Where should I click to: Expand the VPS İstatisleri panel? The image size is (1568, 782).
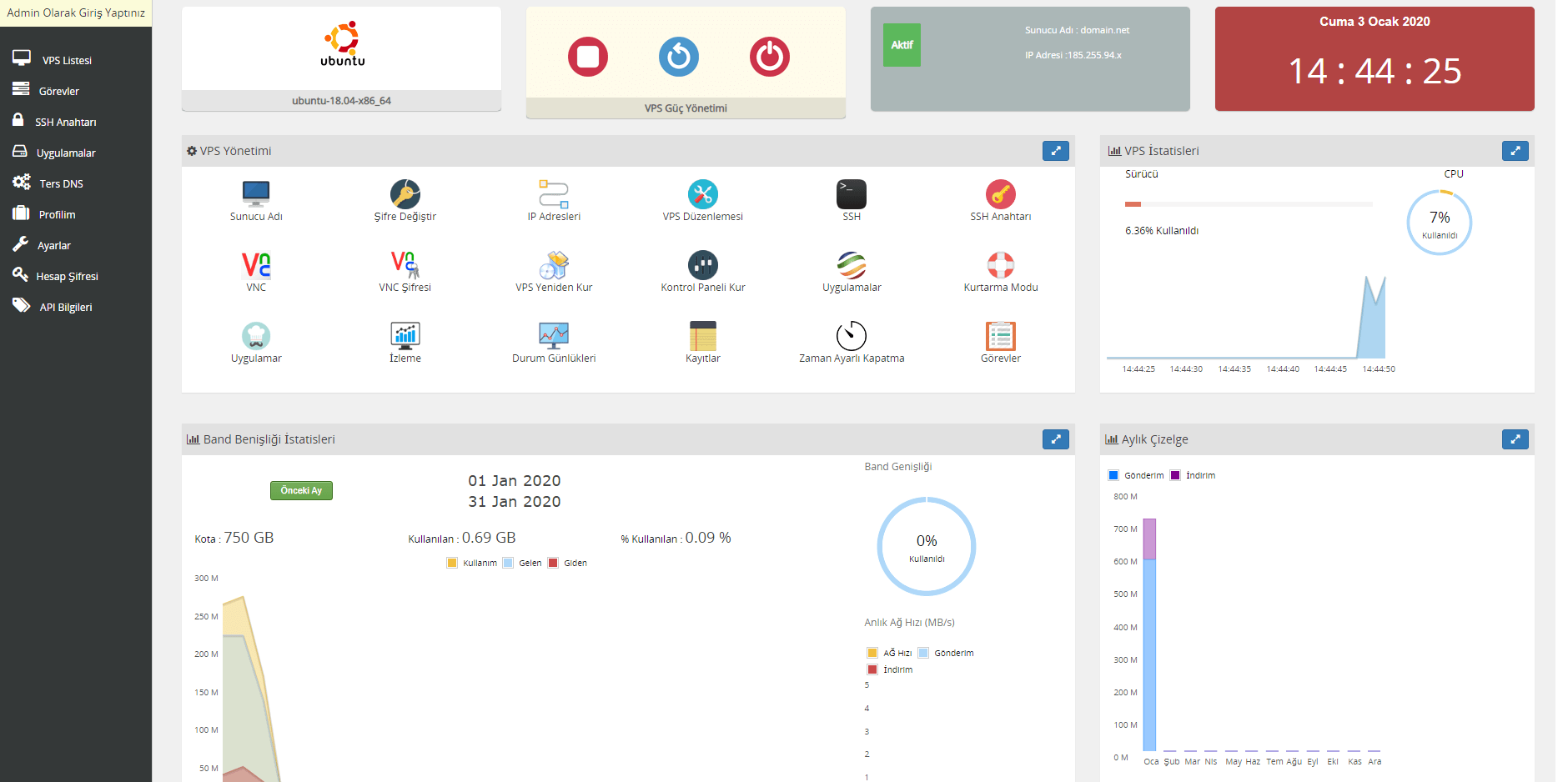click(x=1515, y=151)
